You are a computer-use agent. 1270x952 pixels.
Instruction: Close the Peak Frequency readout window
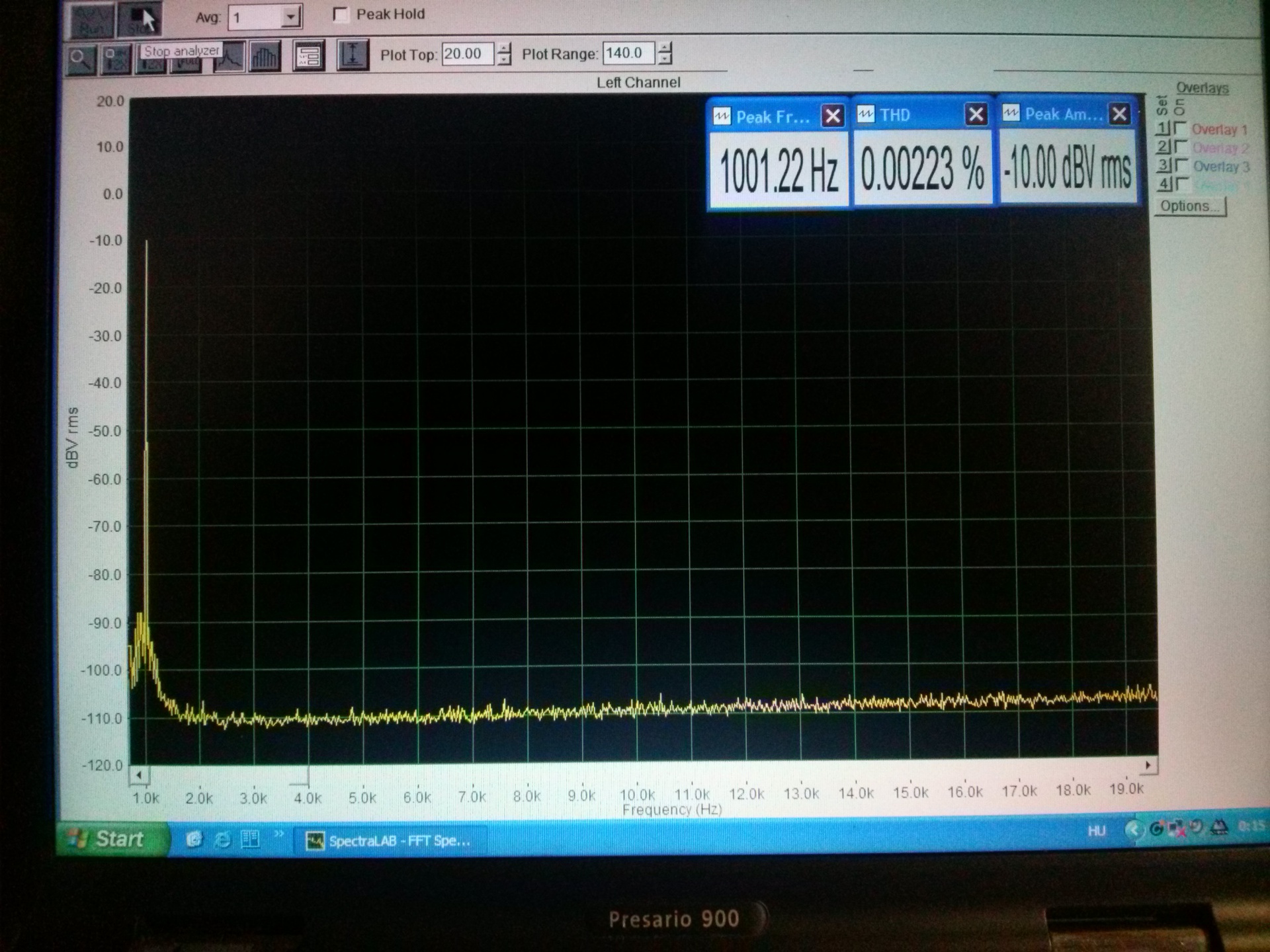coord(832,116)
